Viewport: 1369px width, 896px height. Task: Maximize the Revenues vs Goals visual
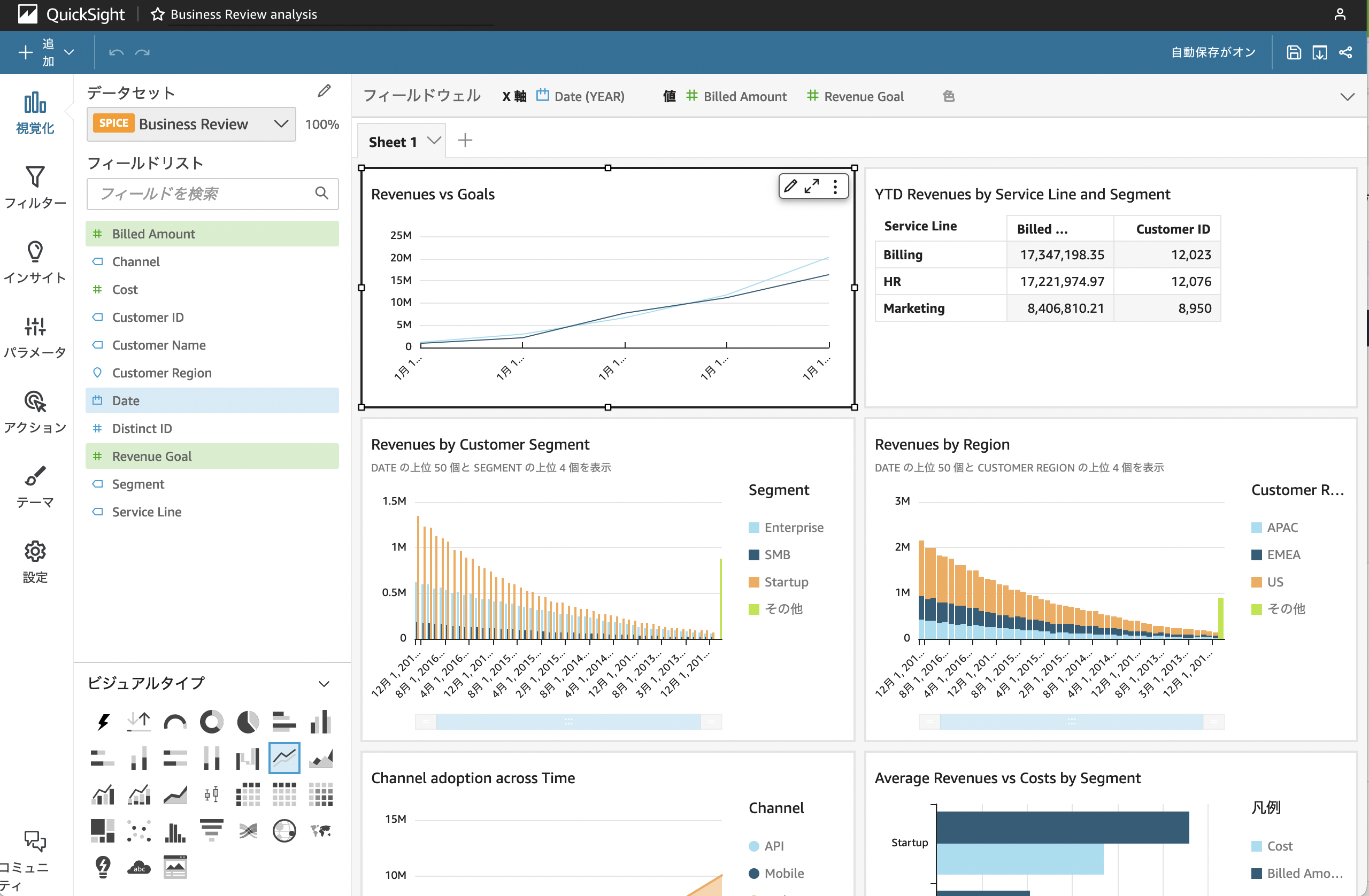(812, 187)
